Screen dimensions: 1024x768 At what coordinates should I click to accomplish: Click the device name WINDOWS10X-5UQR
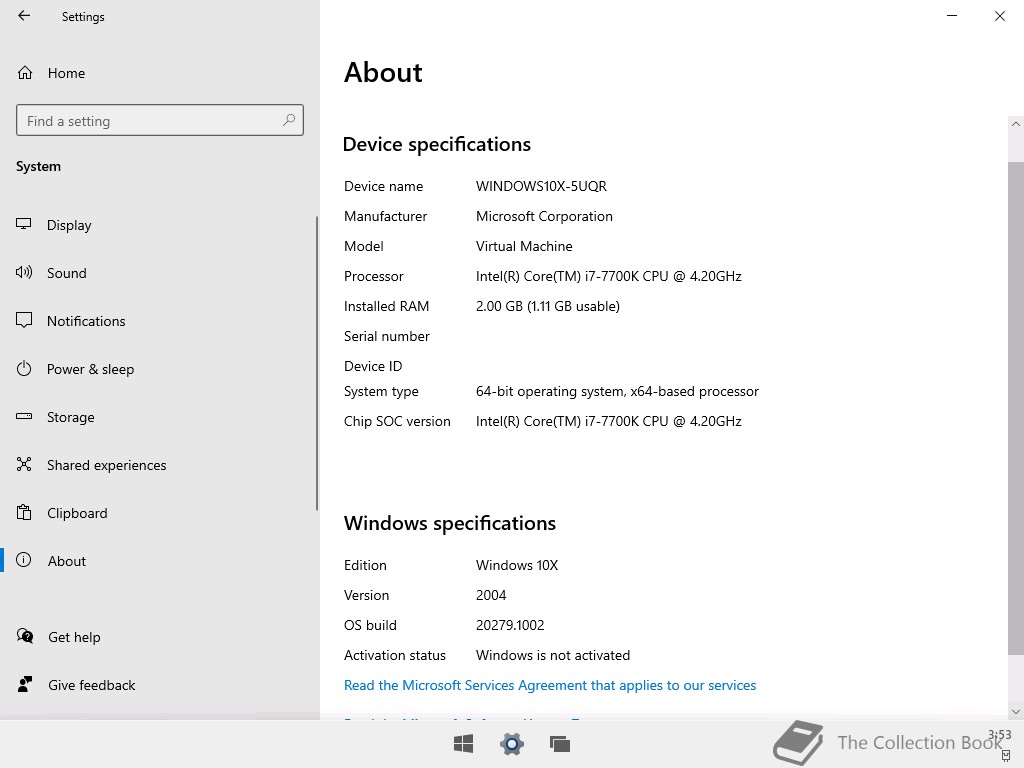tap(541, 186)
